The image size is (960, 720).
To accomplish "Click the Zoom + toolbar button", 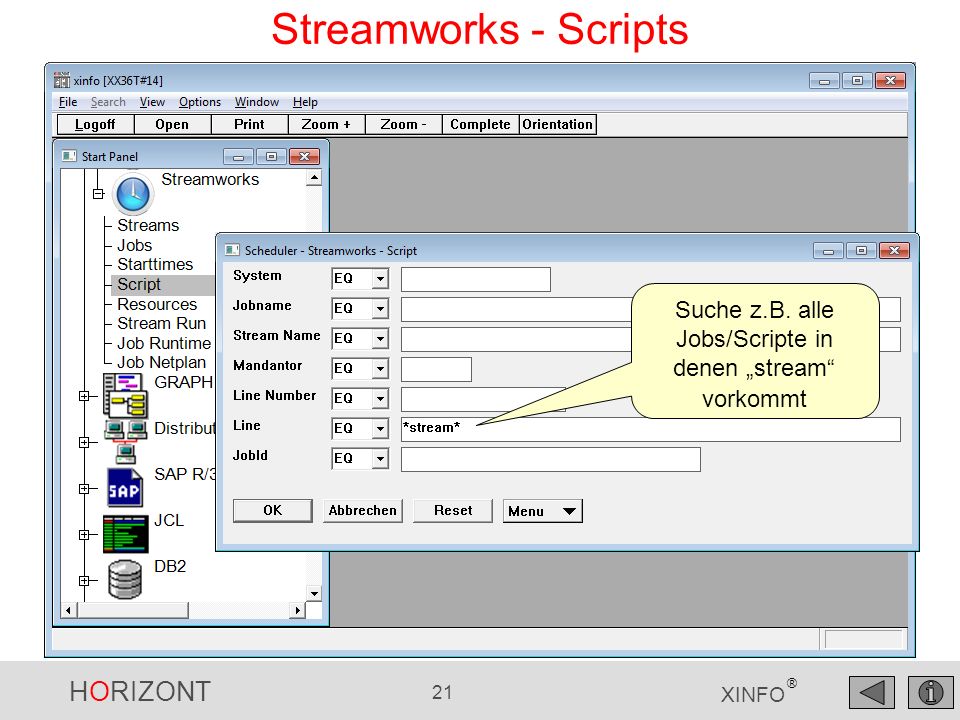I will coord(326,124).
